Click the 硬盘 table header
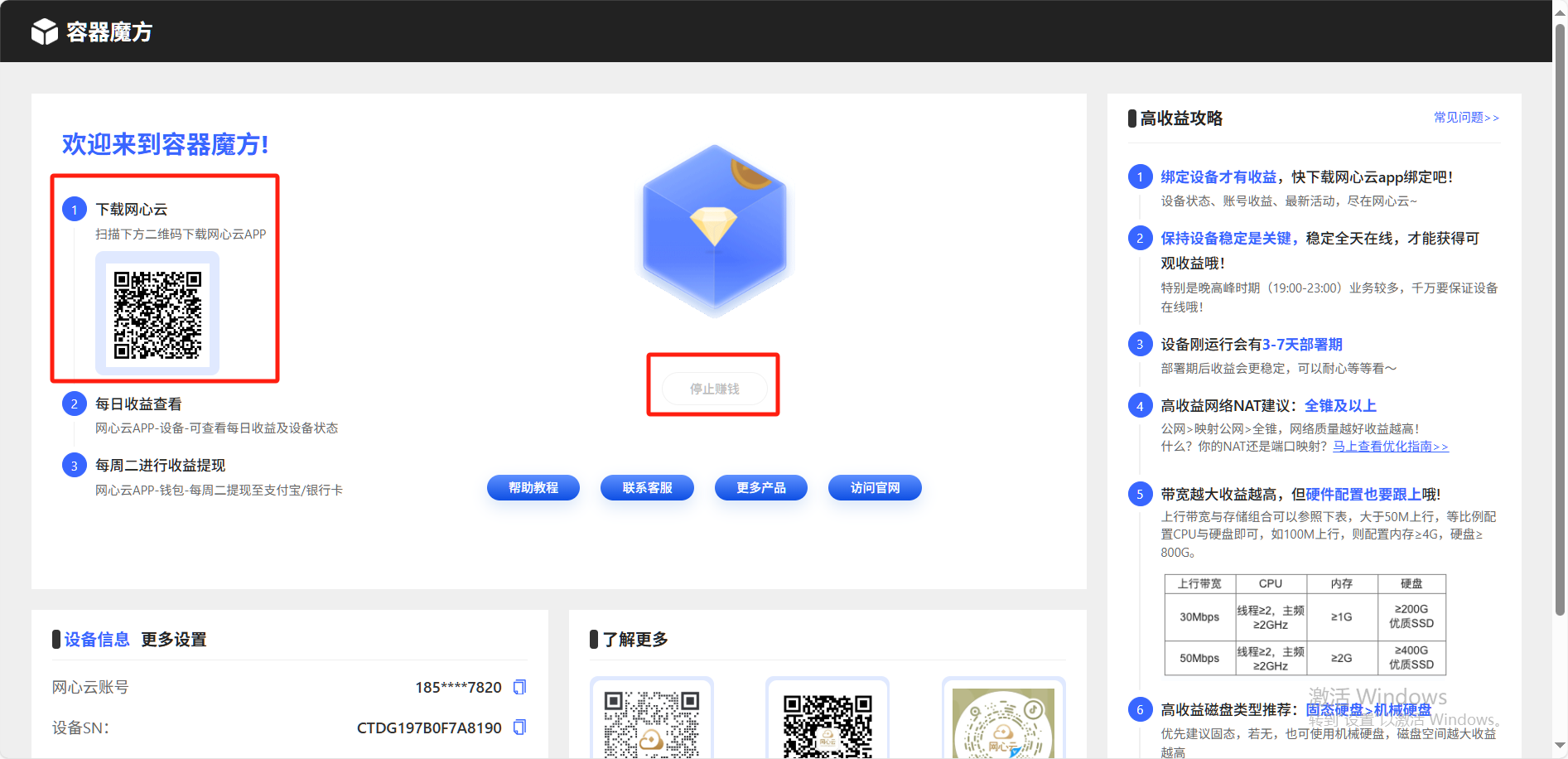The height and width of the screenshot is (759, 1568). click(x=1411, y=583)
